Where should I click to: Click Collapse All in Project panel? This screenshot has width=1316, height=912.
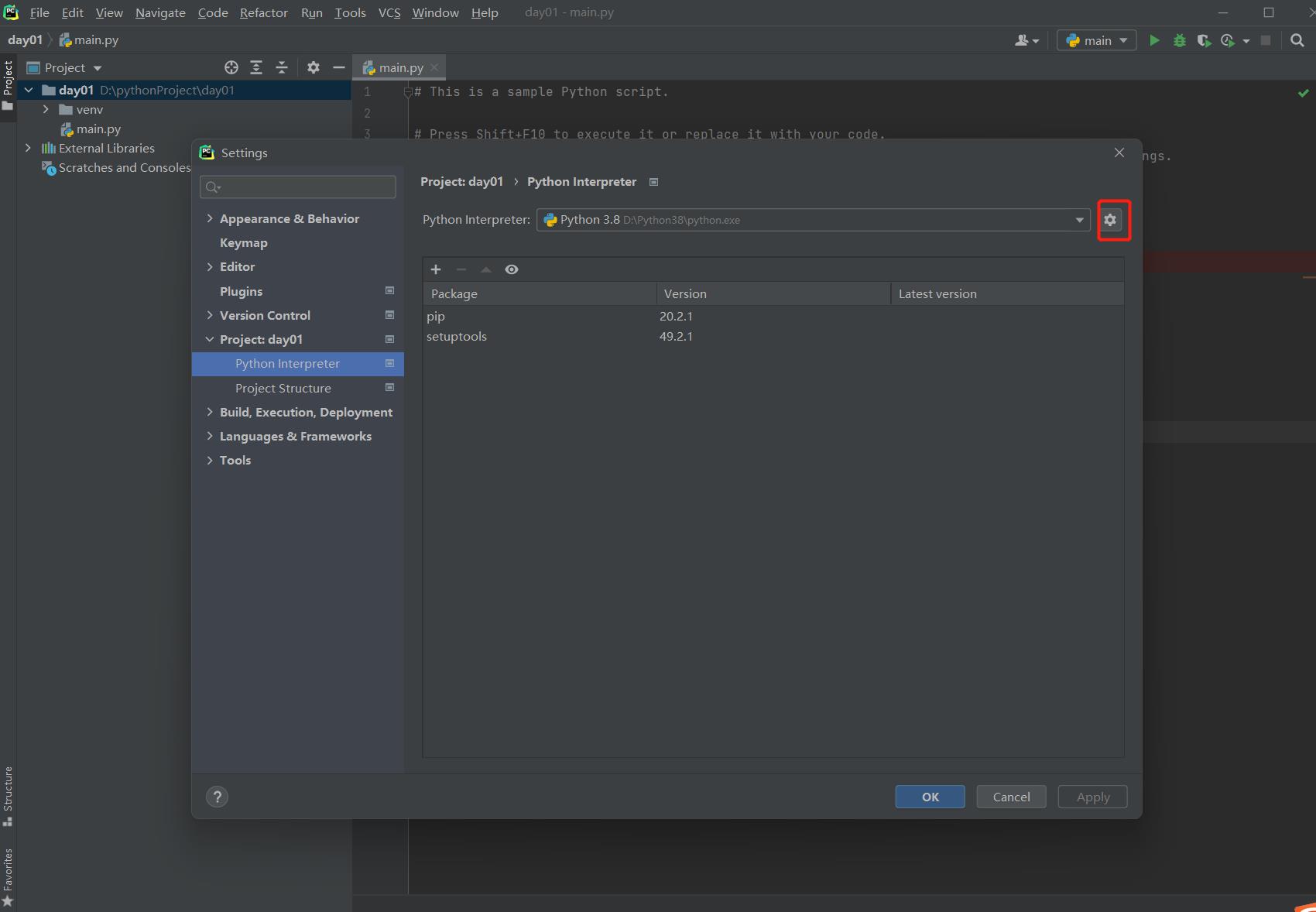282,67
